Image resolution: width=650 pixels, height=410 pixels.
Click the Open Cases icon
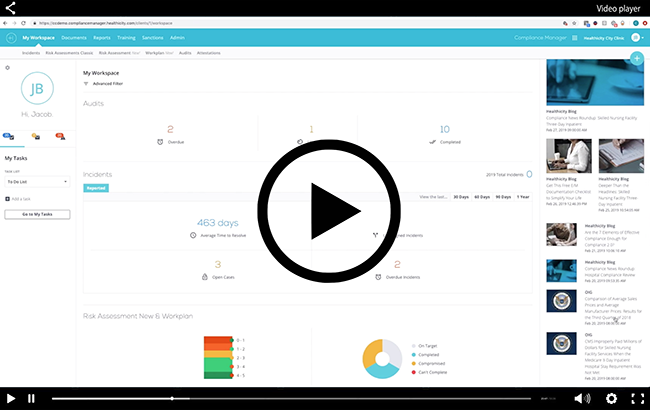205,277
